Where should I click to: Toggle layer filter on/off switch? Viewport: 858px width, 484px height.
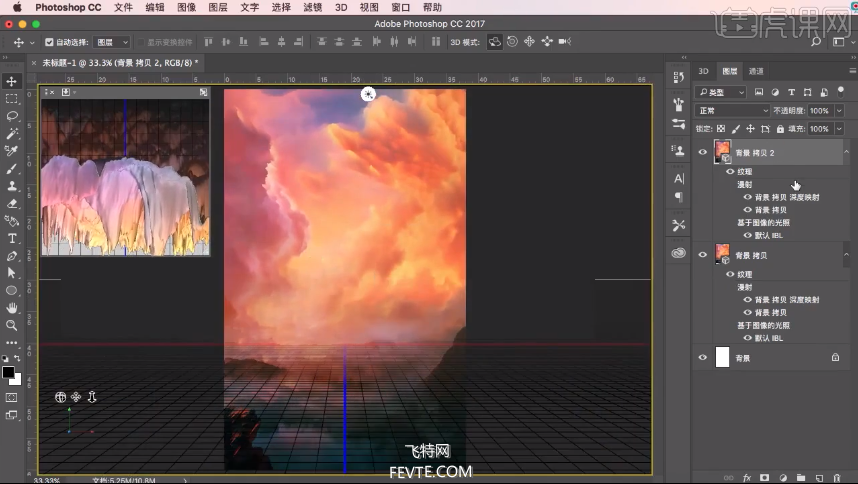(841, 91)
